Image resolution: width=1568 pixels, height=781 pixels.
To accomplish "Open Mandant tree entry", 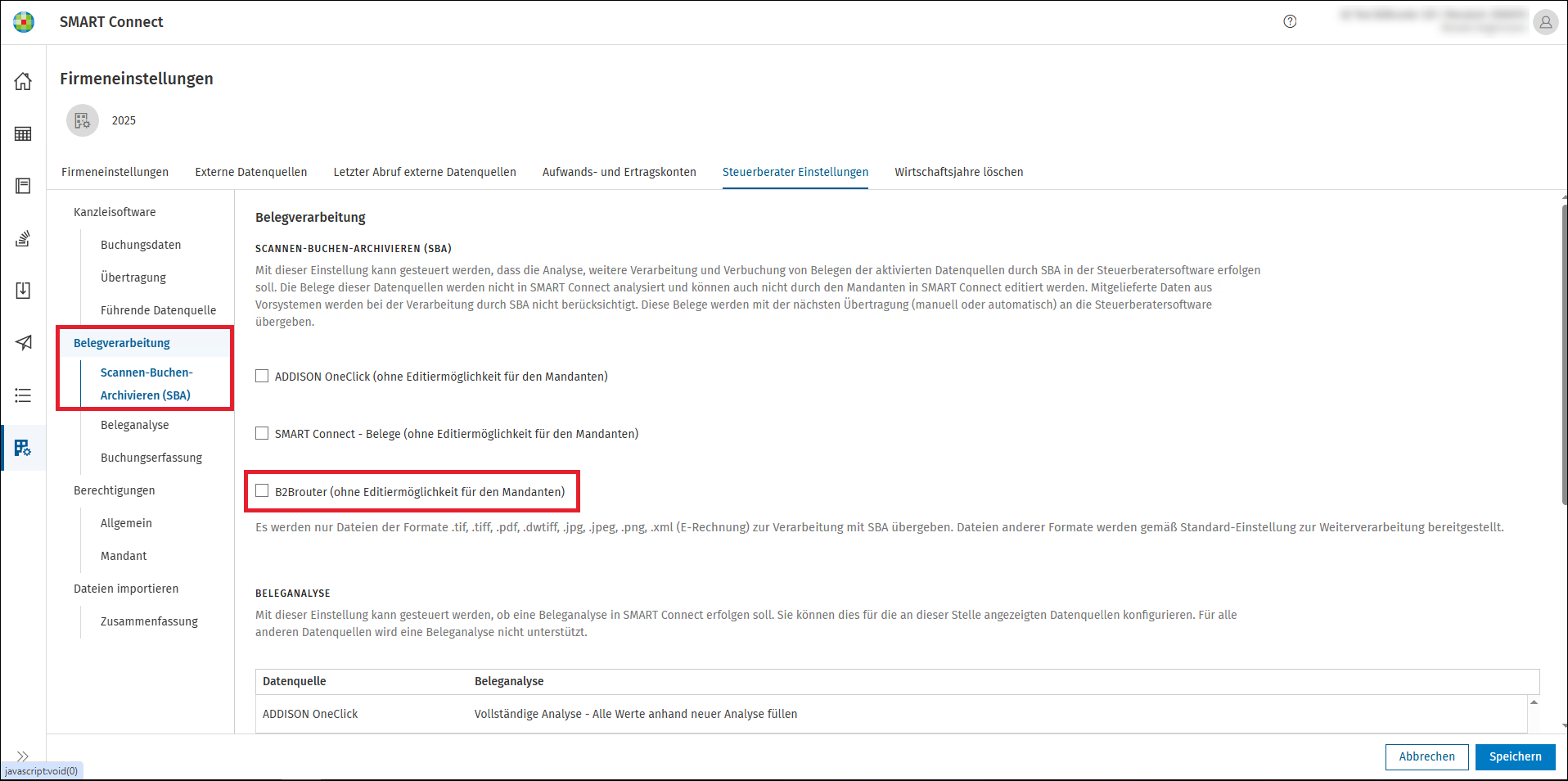I will click(124, 556).
